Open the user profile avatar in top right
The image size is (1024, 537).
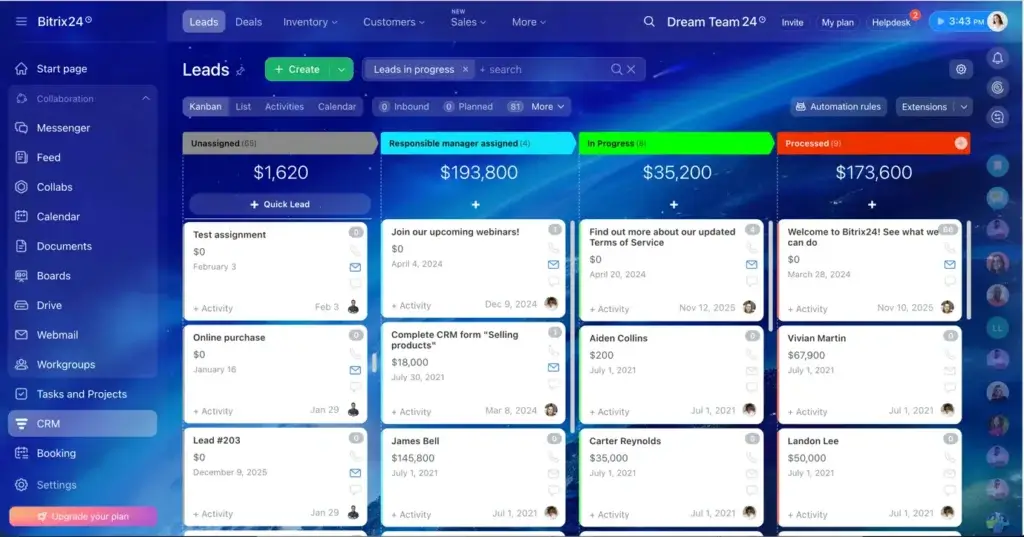point(997,22)
